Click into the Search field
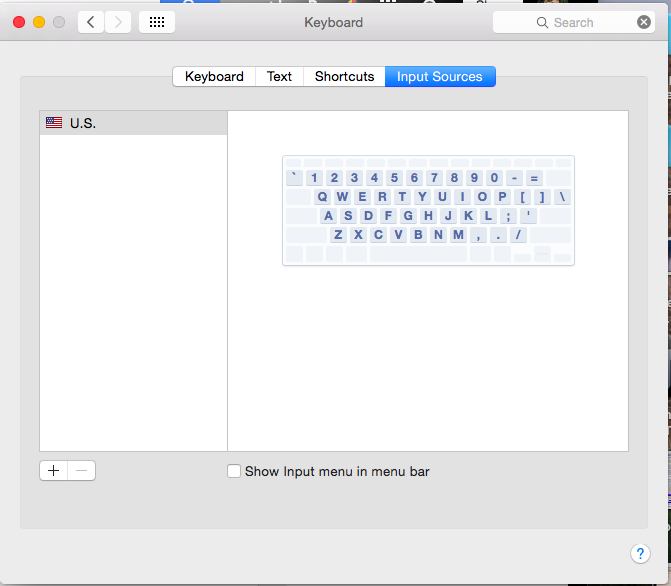The image size is (671, 586). (574, 22)
